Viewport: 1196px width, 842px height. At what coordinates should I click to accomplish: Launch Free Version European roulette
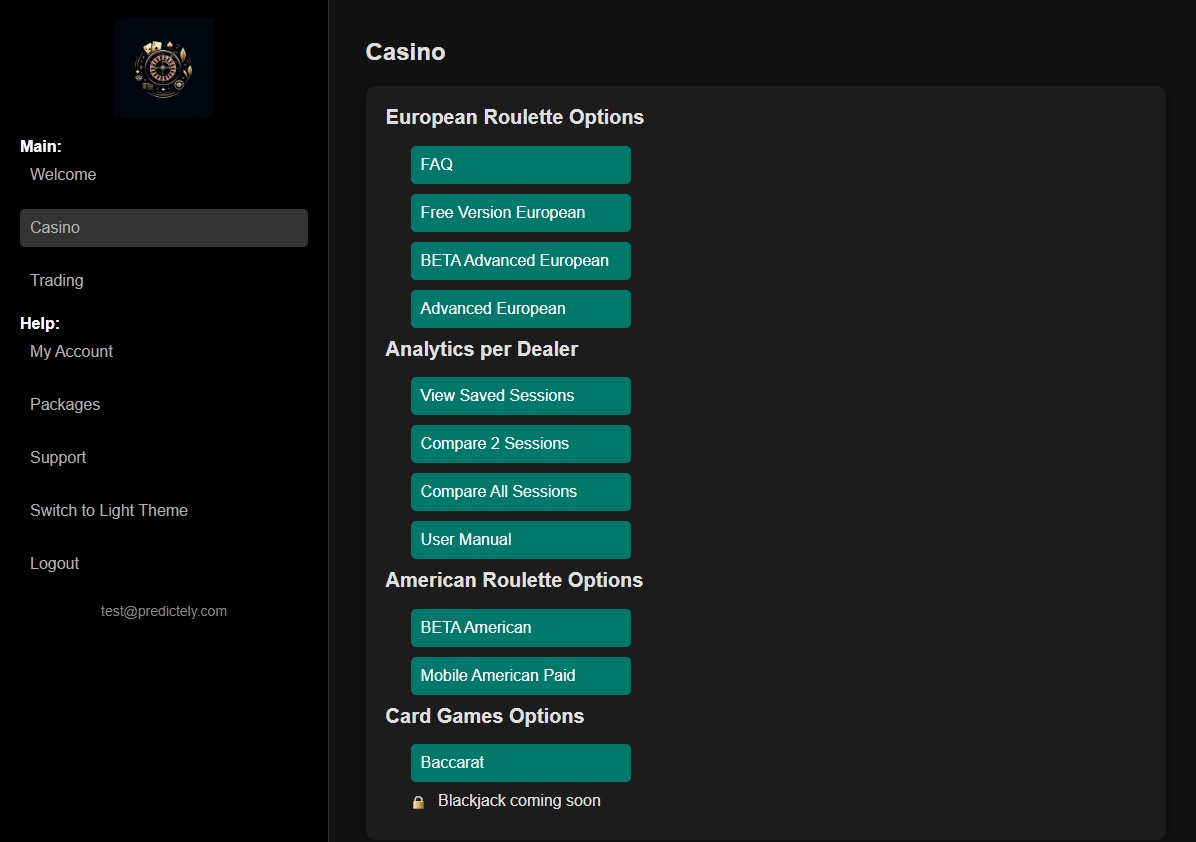(x=520, y=212)
